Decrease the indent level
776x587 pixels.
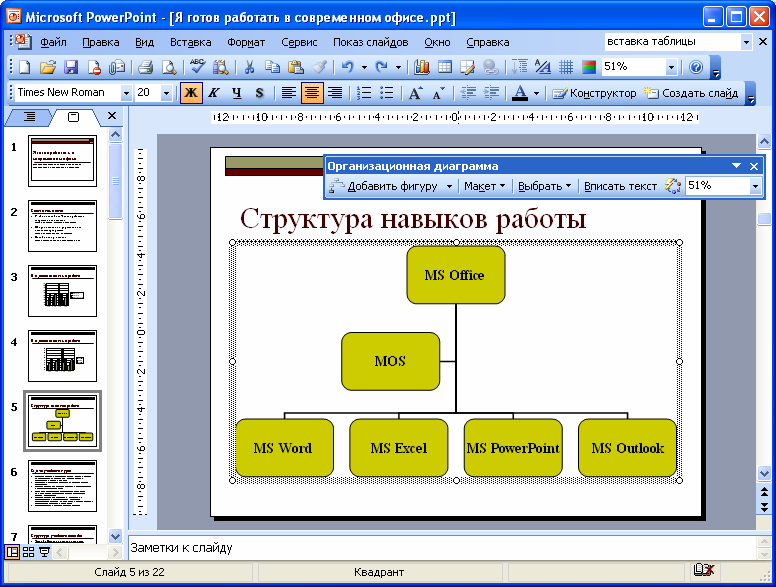point(468,93)
